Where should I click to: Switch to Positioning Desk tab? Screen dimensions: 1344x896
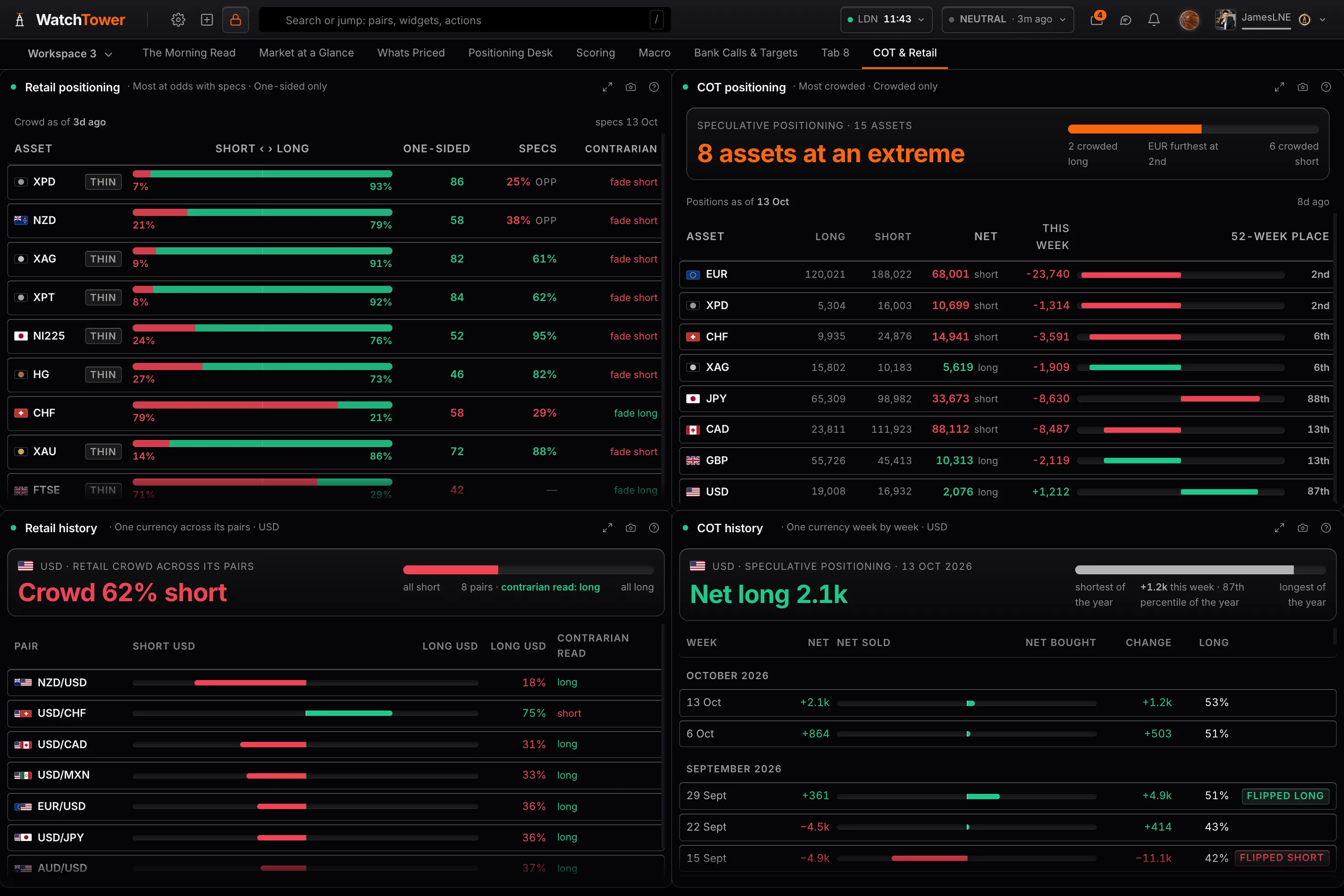pyautogui.click(x=510, y=53)
